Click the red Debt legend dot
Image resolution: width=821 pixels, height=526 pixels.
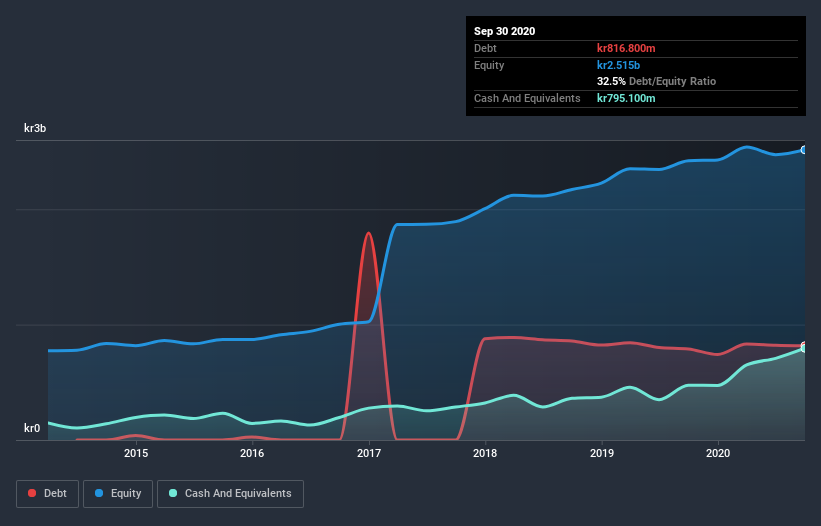pos(32,493)
